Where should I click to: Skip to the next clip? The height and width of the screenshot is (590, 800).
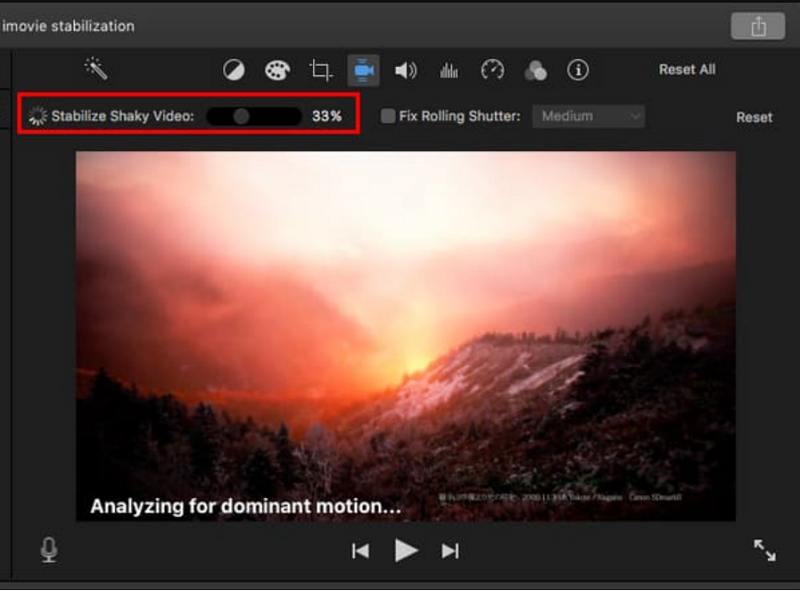(450, 551)
